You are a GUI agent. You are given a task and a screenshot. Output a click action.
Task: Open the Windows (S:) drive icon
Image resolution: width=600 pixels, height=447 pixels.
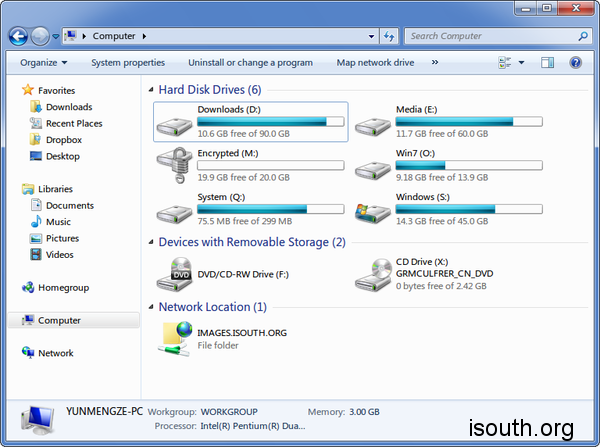coord(372,210)
